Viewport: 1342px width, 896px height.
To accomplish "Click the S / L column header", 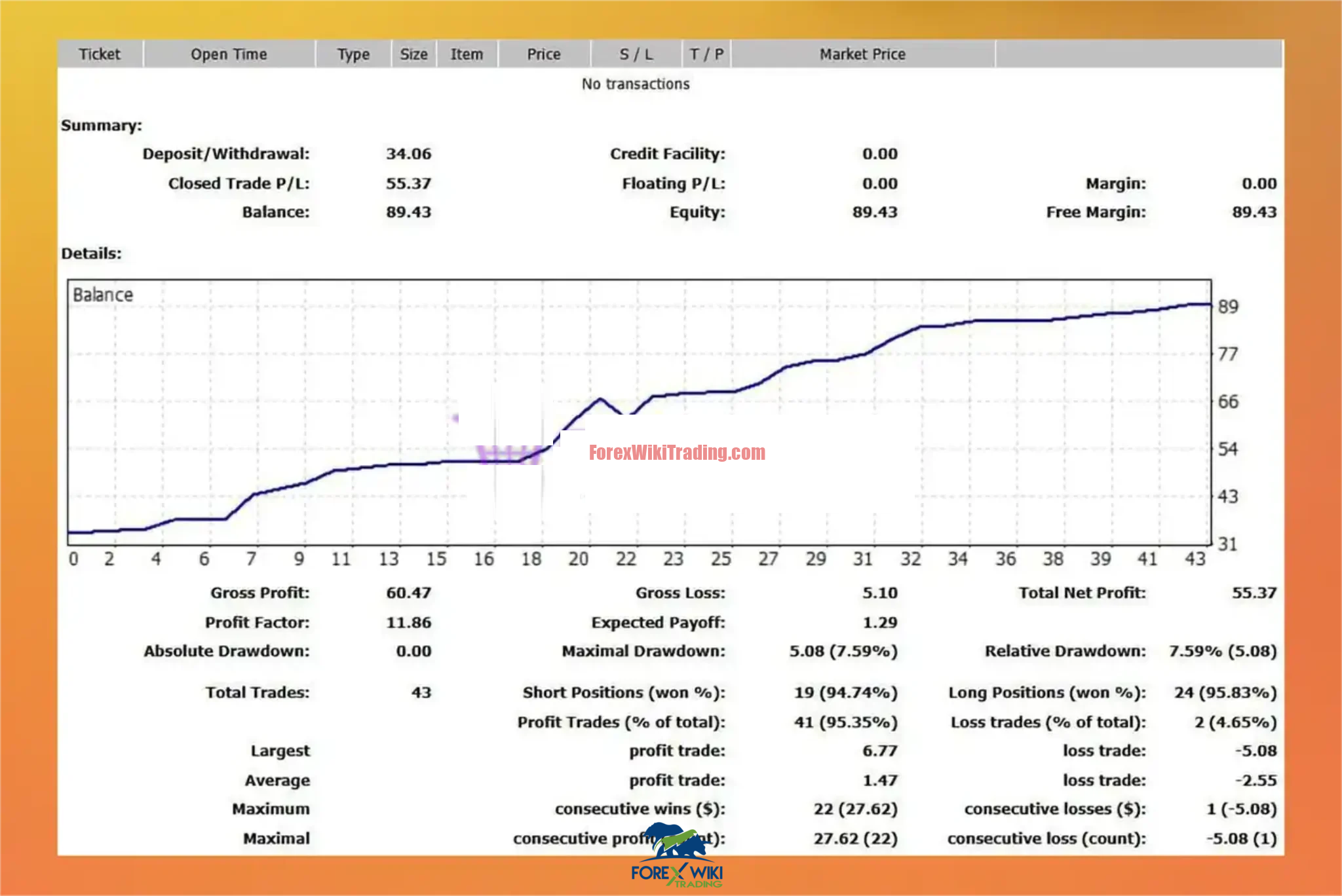I will point(636,54).
